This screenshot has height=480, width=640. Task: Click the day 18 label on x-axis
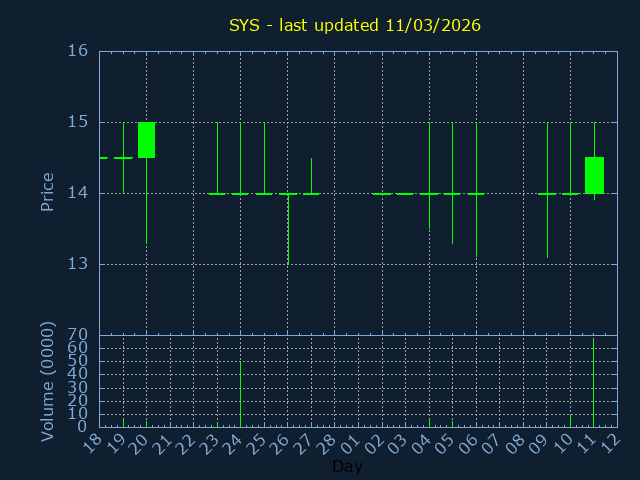click(92, 442)
